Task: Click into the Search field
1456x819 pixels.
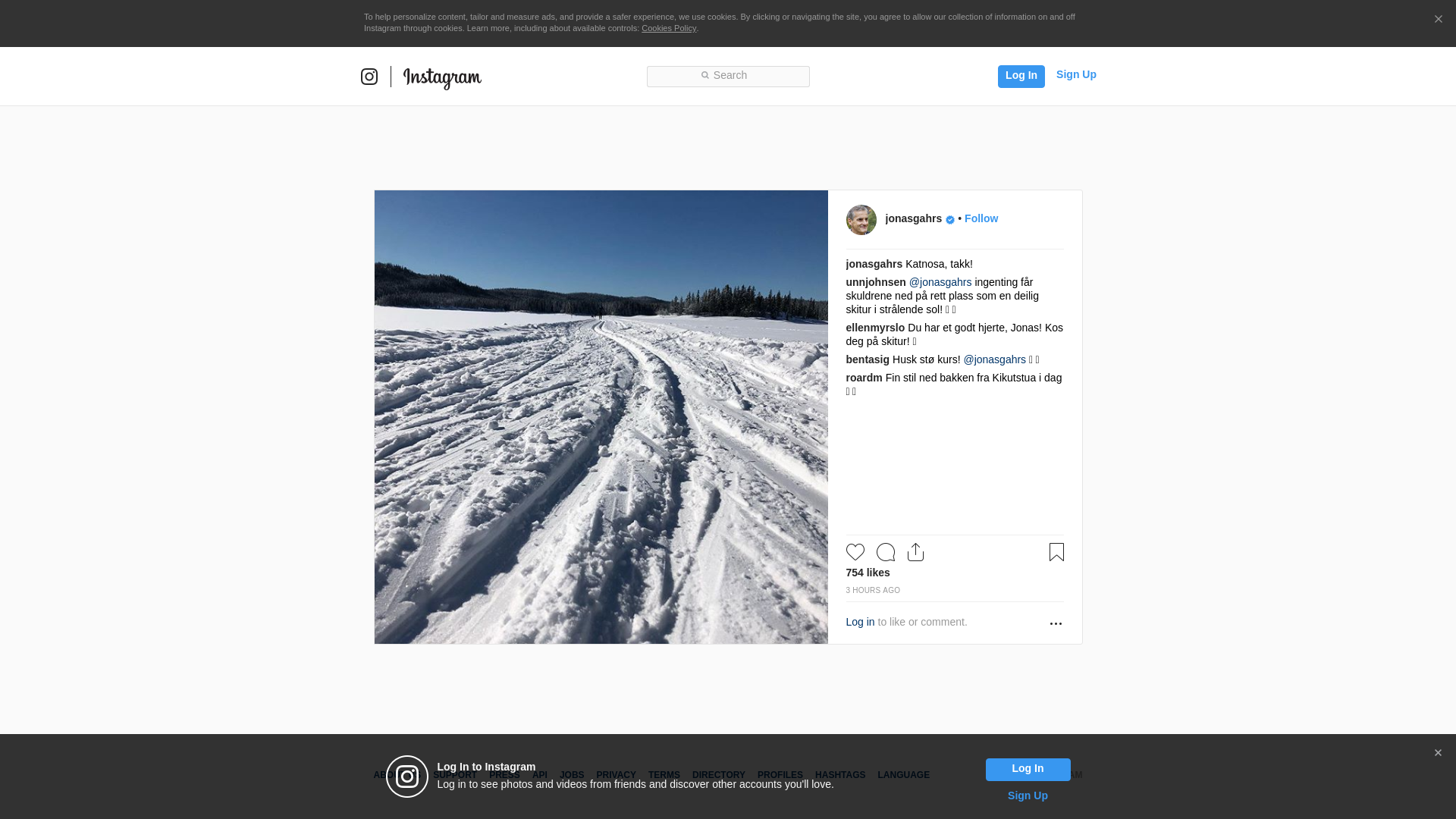Action: click(x=728, y=76)
